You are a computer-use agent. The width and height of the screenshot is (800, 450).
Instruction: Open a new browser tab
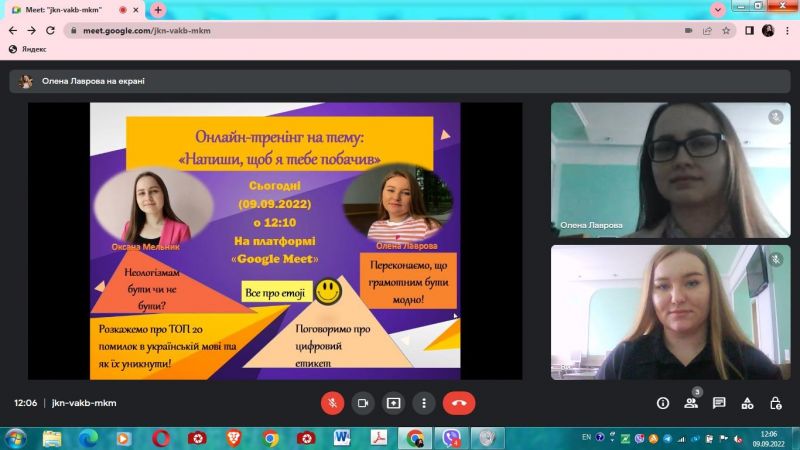[158, 10]
